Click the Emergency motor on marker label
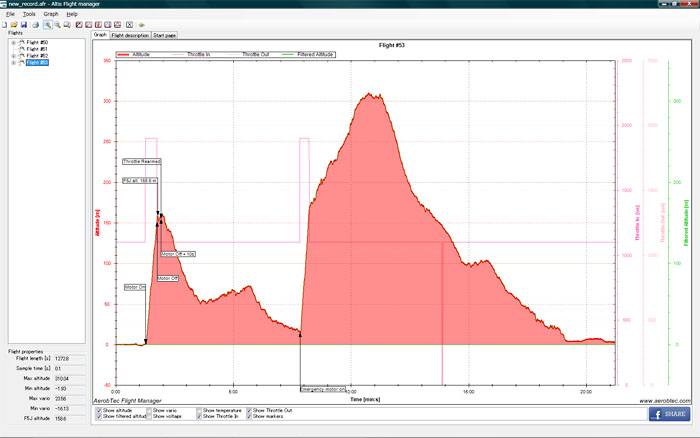Image resolution: width=700 pixels, height=438 pixels. pyautogui.click(x=323, y=389)
